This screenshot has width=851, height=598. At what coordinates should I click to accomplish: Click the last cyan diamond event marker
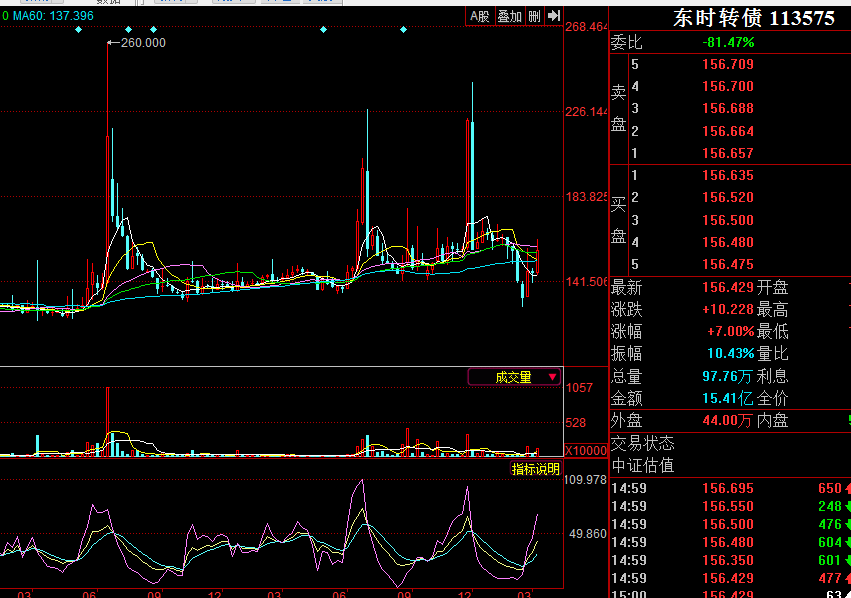pyautogui.click(x=403, y=30)
